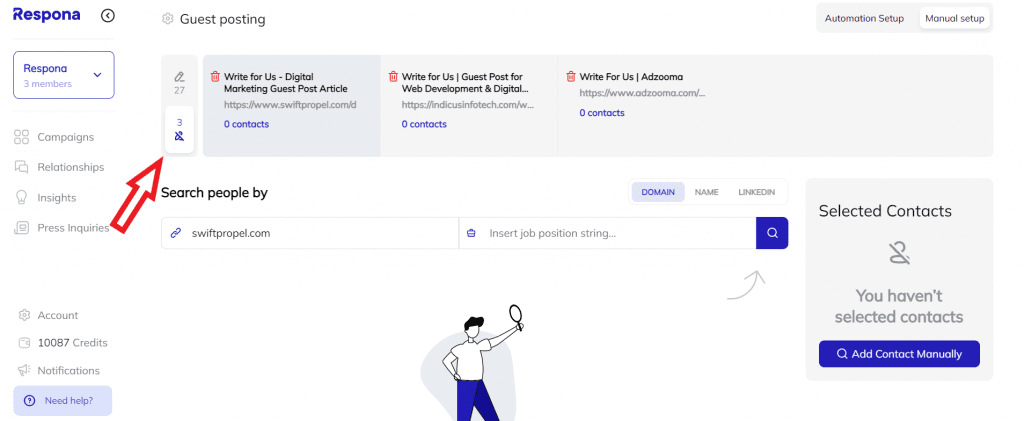Click the Add Contact Manually button
Image resolution: width=1024 pixels, height=421 pixels.
click(x=899, y=354)
